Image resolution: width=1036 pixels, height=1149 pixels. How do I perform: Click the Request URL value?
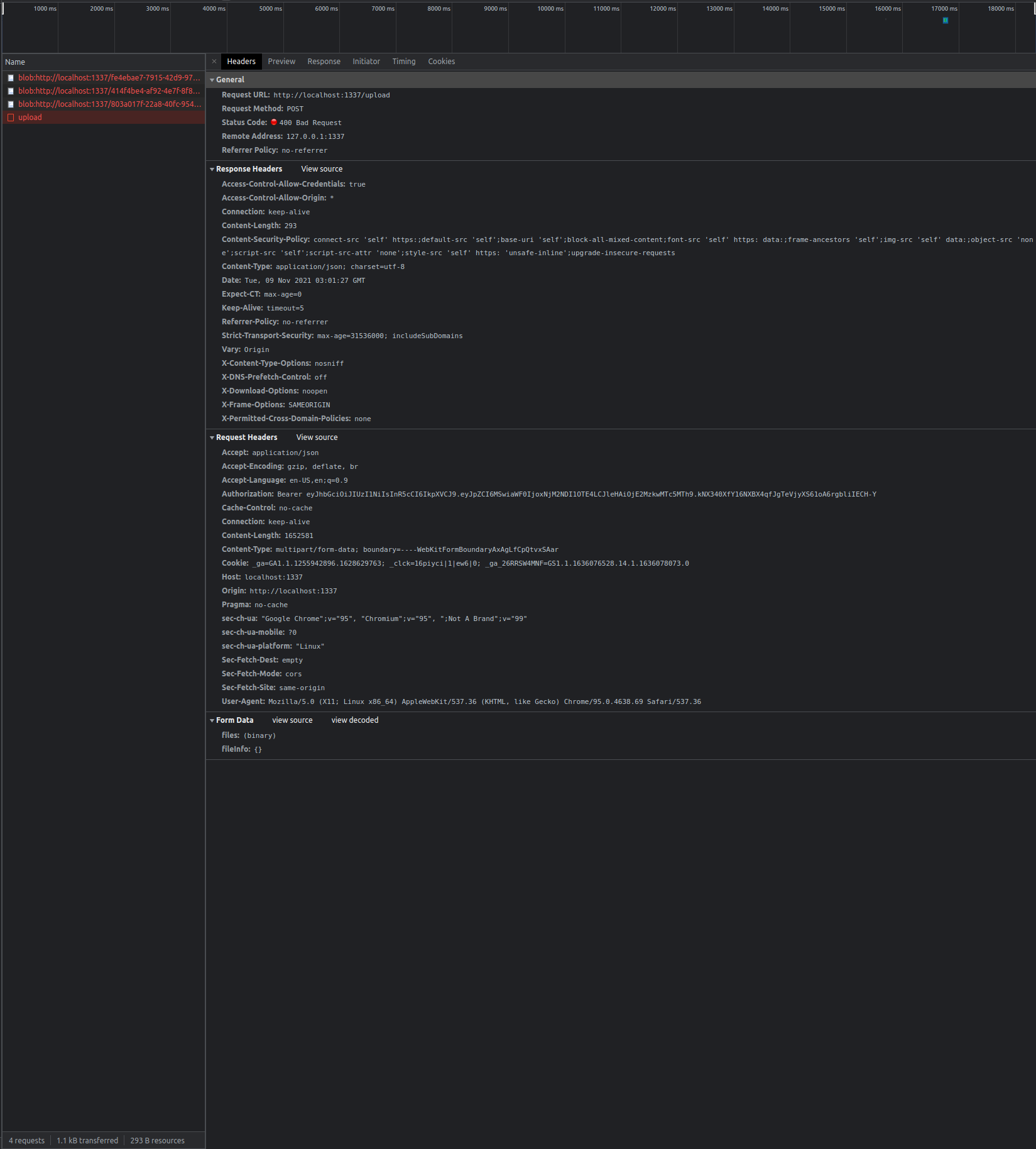click(x=332, y=96)
